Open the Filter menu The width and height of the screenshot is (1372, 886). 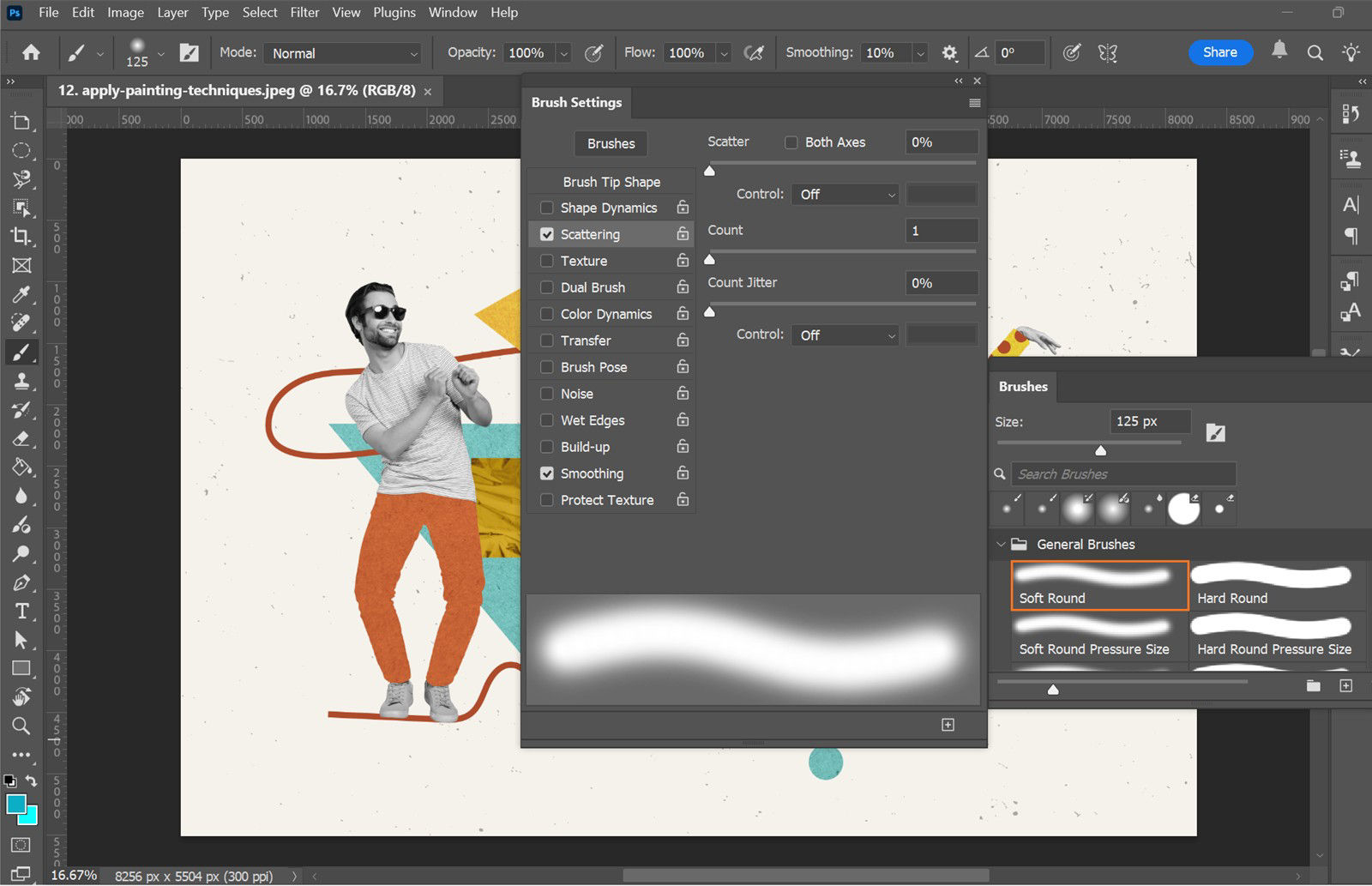coord(304,12)
